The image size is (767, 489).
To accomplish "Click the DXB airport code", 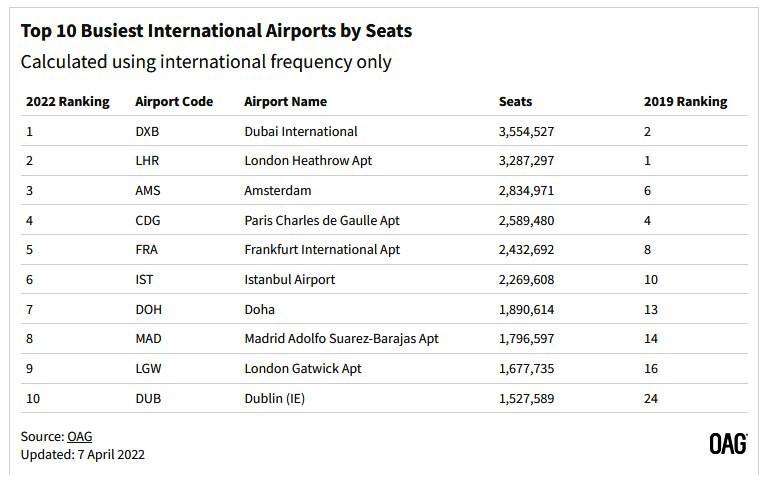I will click(147, 132).
